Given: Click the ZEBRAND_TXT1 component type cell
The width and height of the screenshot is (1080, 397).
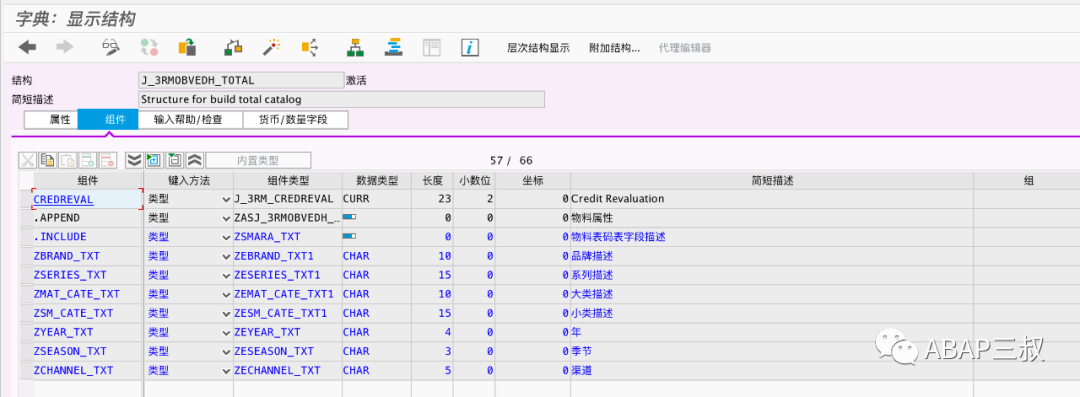Looking at the screenshot, I should point(287,256).
